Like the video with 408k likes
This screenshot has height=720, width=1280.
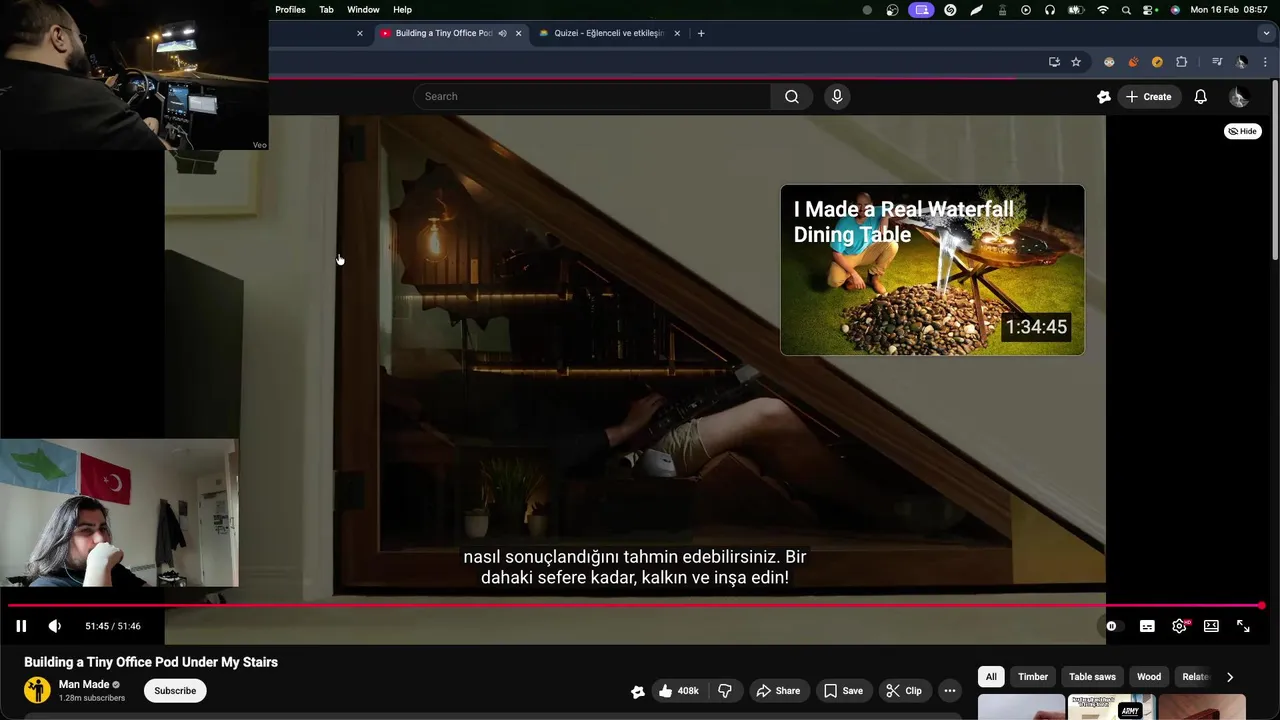click(678, 691)
